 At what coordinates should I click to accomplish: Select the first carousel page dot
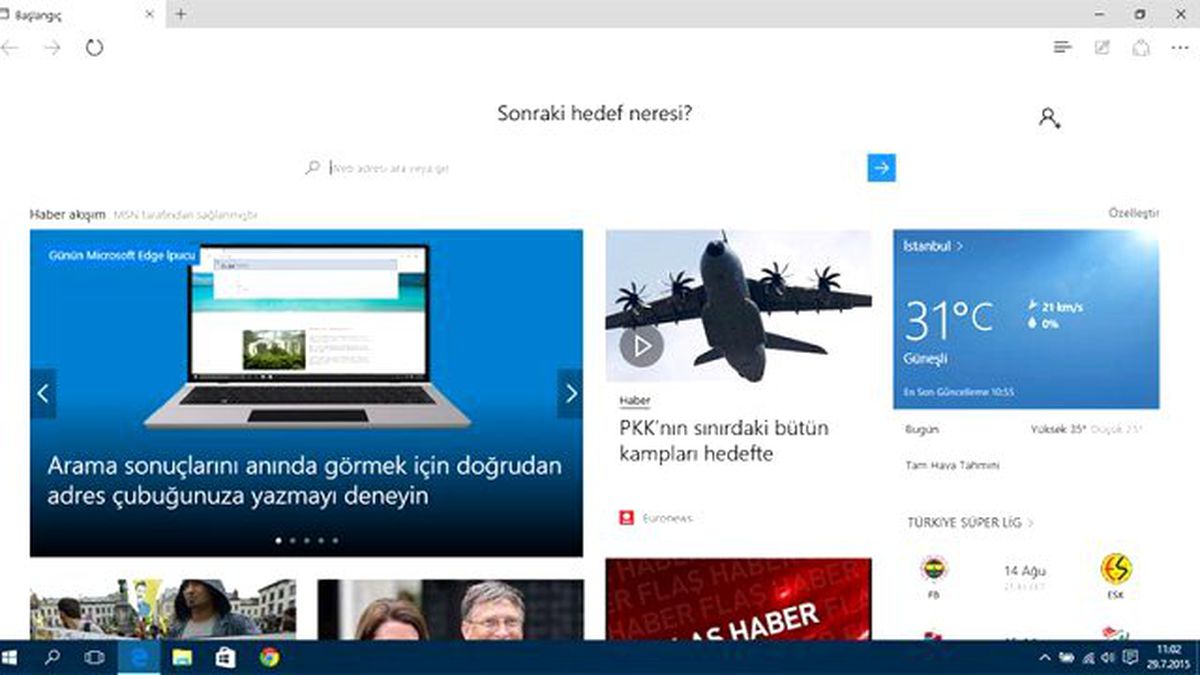(x=279, y=540)
